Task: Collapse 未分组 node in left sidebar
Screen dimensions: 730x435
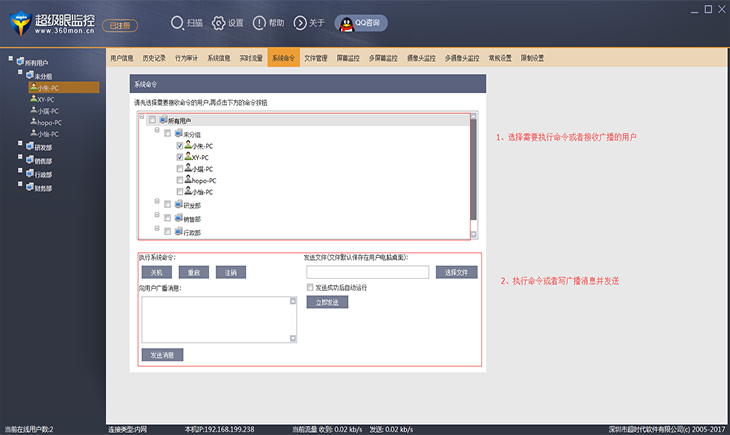Action: (x=19, y=73)
